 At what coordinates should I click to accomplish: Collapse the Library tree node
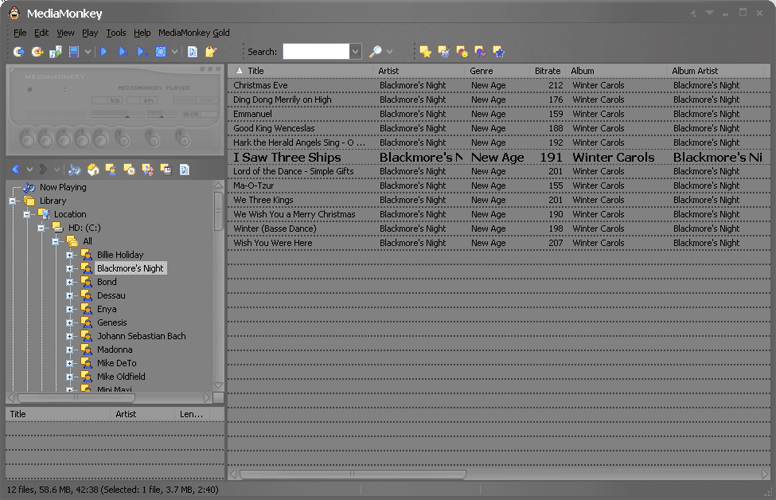[x=13, y=200]
